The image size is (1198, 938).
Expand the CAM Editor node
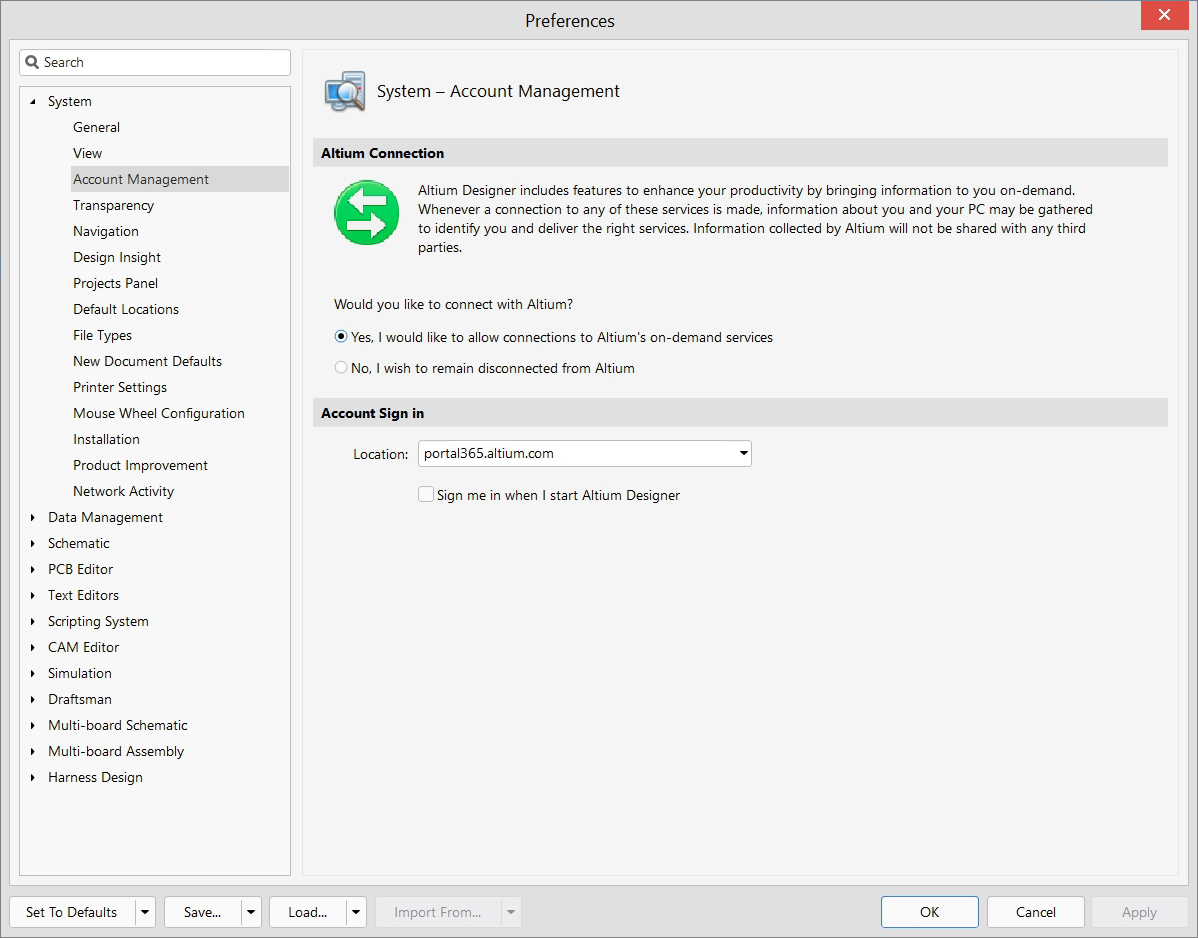point(33,647)
